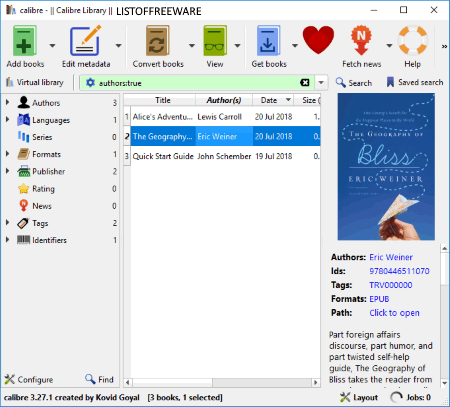Click the 'Click to open' path link

(x=394, y=313)
